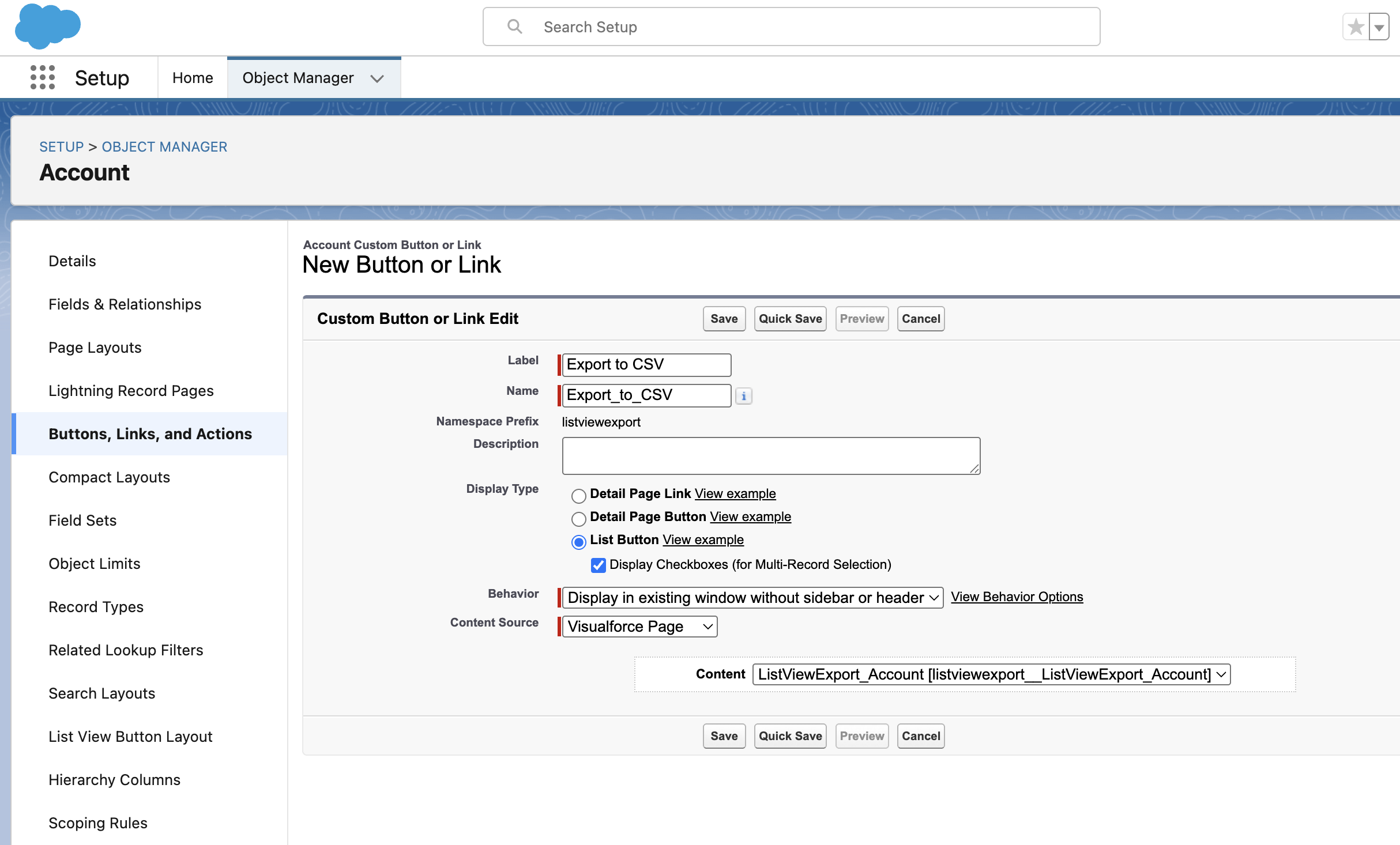Click the OBJECT MANAGER breadcrumb link
Image resolution: width=1400 pixels, height=845 pixels.
tap(164, 147)
